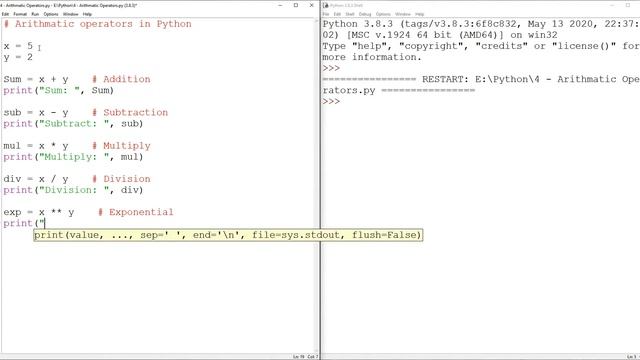The height and width of the screenshot is (360, 640).
Task: Open the Shell menu in the Python Shell window
Action: tap(350, 14)
